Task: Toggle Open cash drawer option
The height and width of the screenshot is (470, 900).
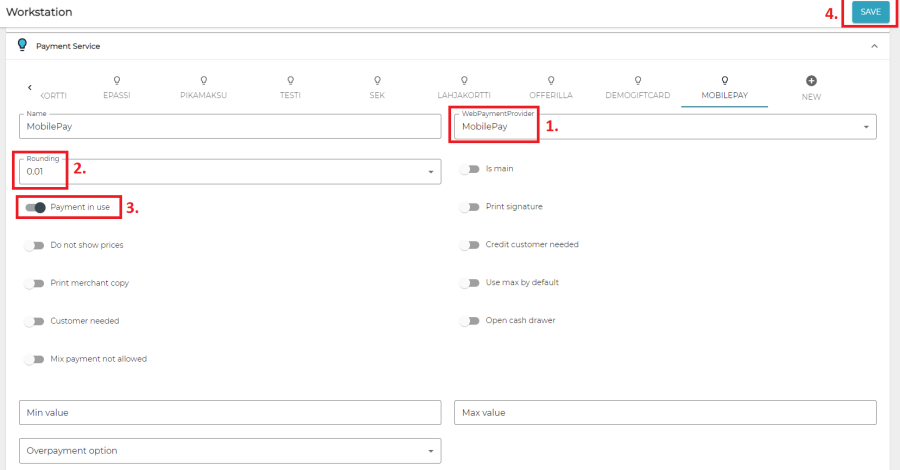Action: (469, 321)
